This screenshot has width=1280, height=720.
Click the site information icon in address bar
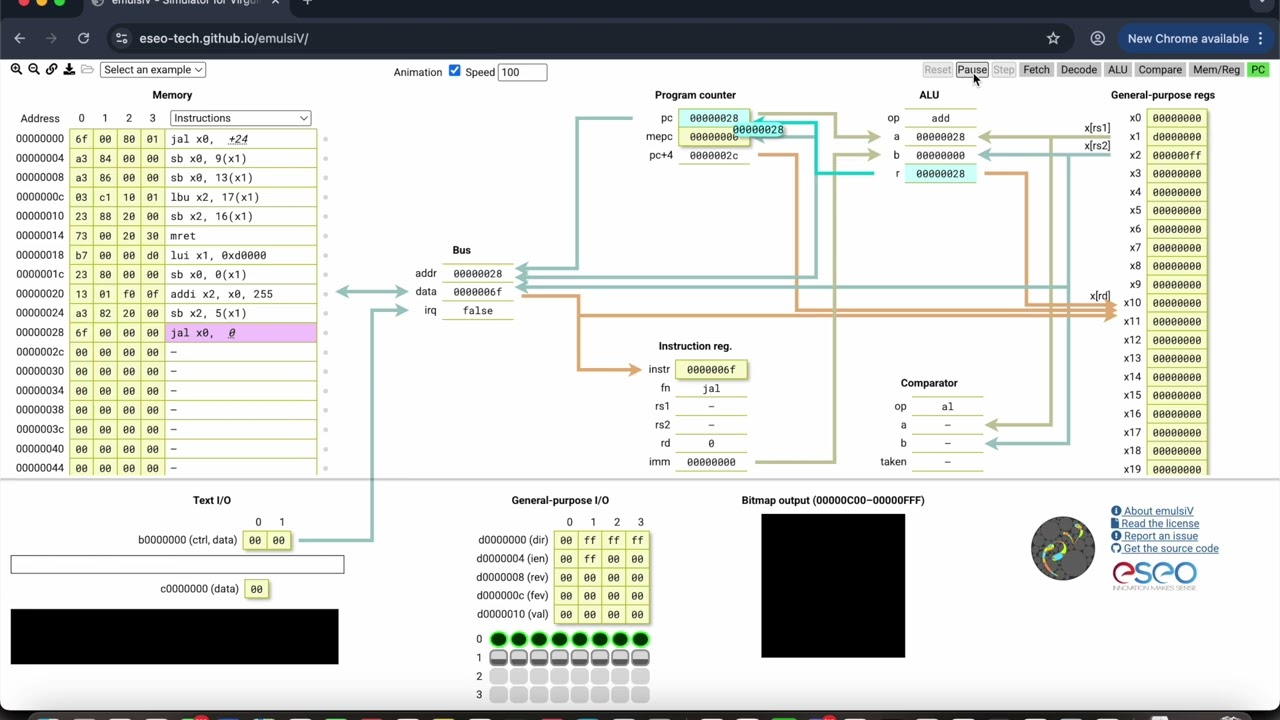[122, 38]
